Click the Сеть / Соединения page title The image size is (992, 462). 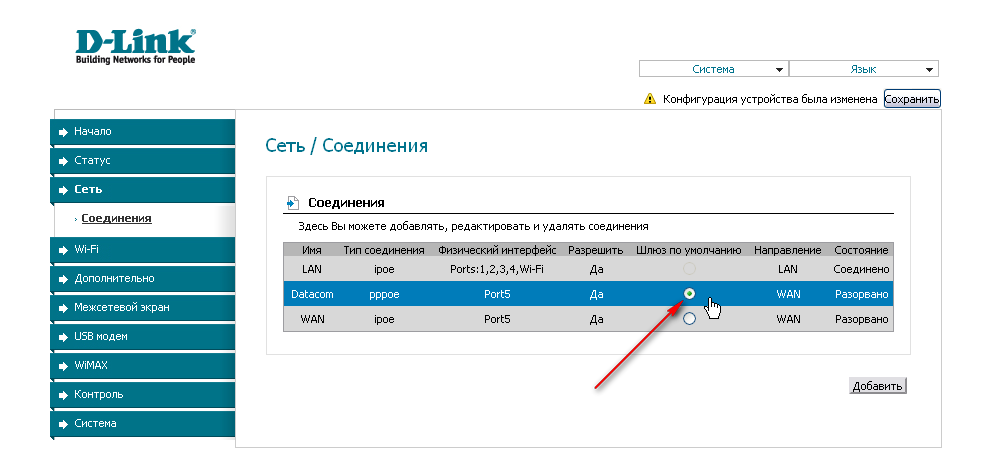click(347, 146)
